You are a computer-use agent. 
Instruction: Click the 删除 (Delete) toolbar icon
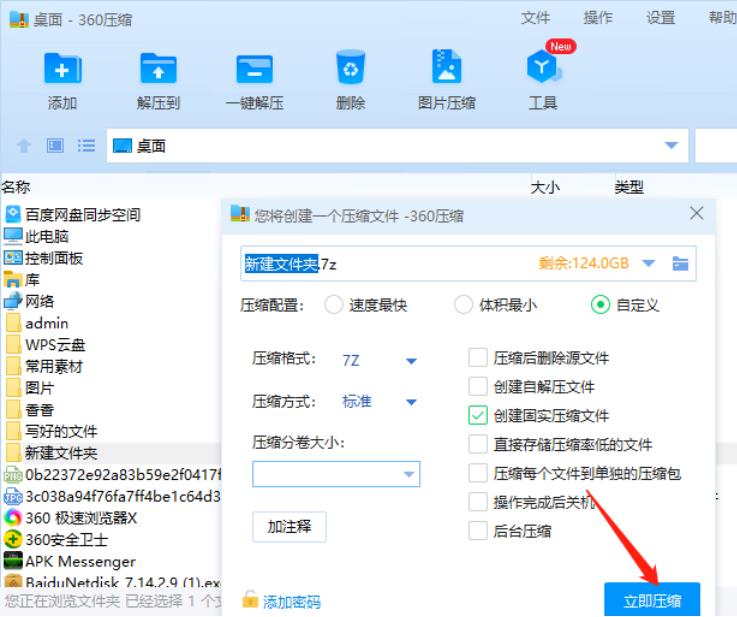(350, 68)
